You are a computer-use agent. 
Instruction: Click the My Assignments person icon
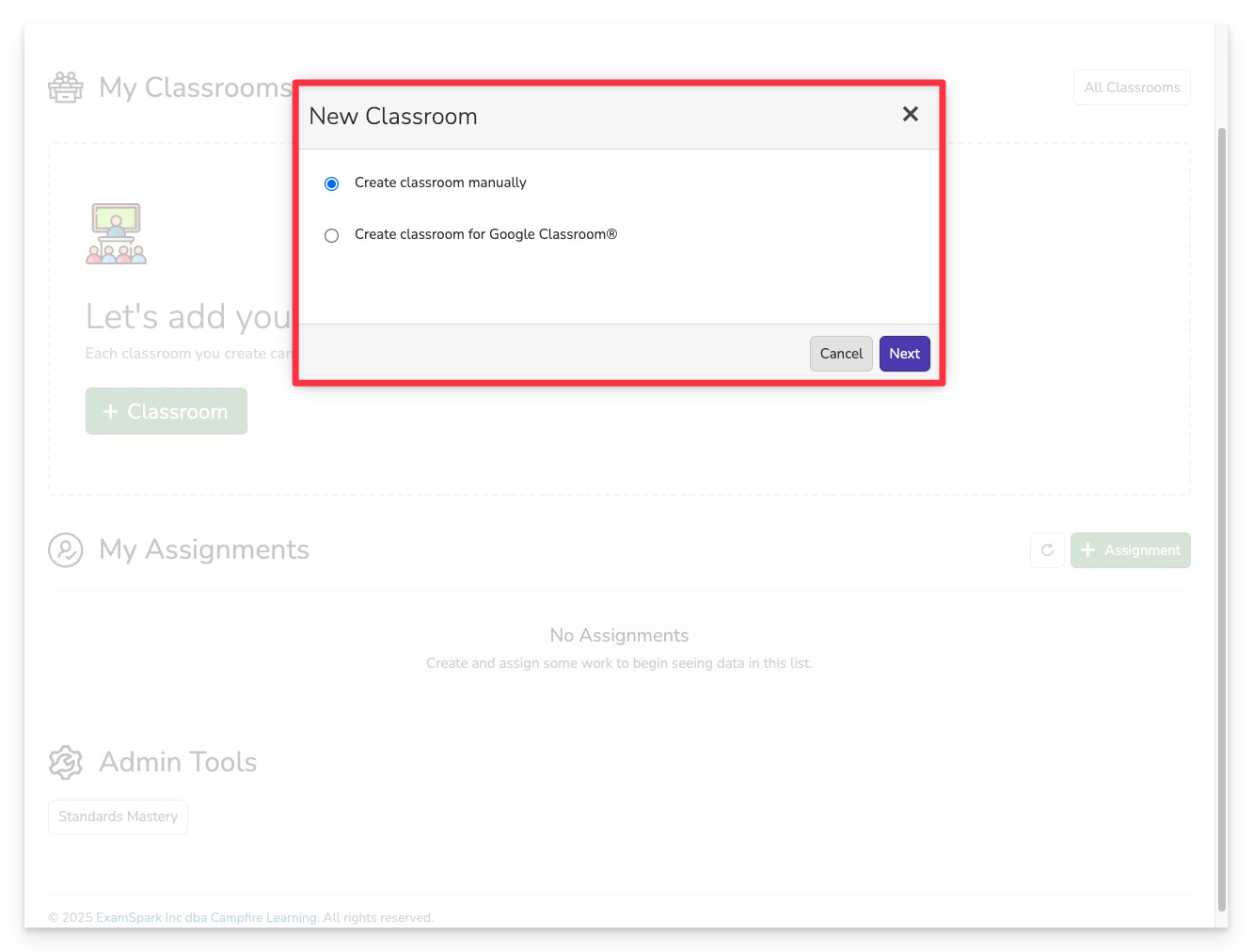tap(66, 550)
